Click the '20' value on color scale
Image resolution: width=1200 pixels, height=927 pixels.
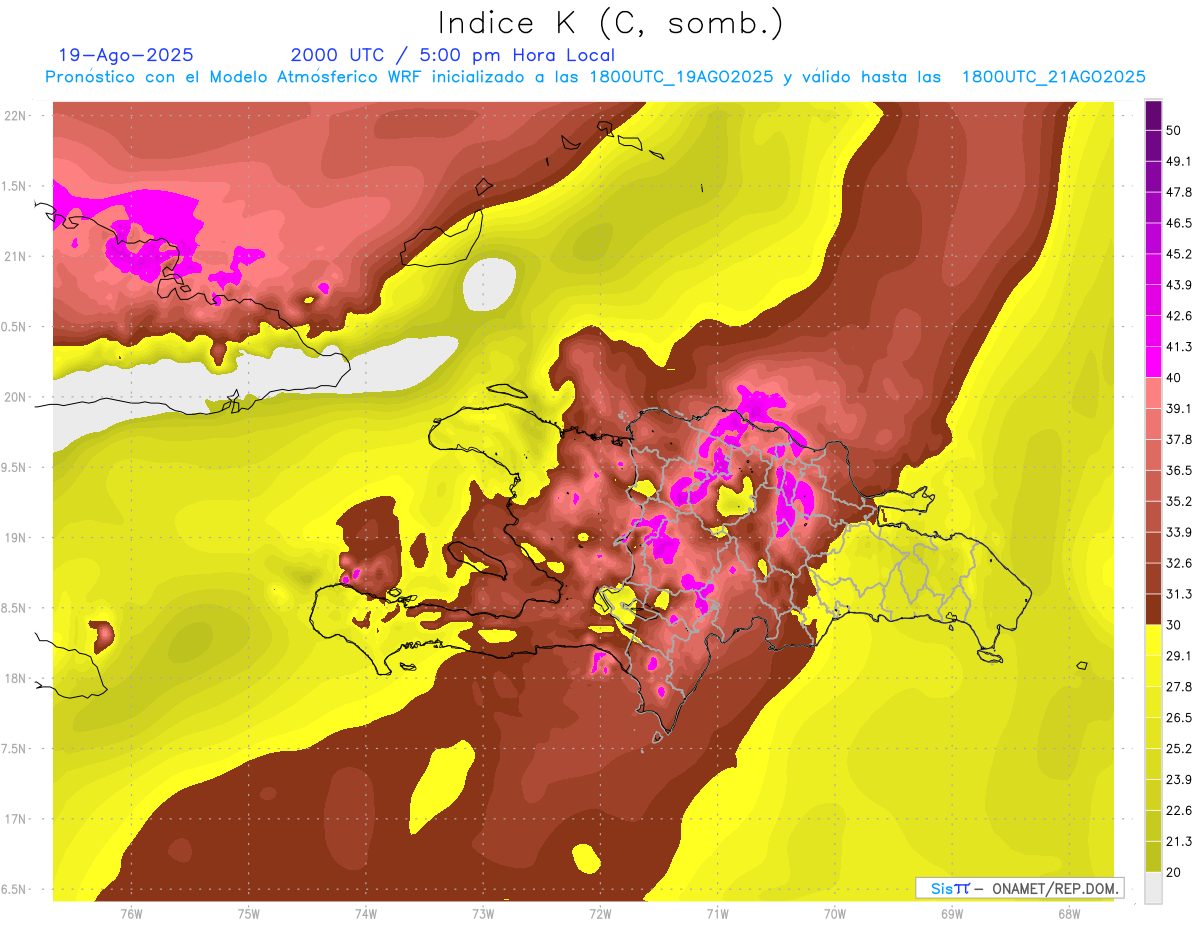click(1174, 873)
